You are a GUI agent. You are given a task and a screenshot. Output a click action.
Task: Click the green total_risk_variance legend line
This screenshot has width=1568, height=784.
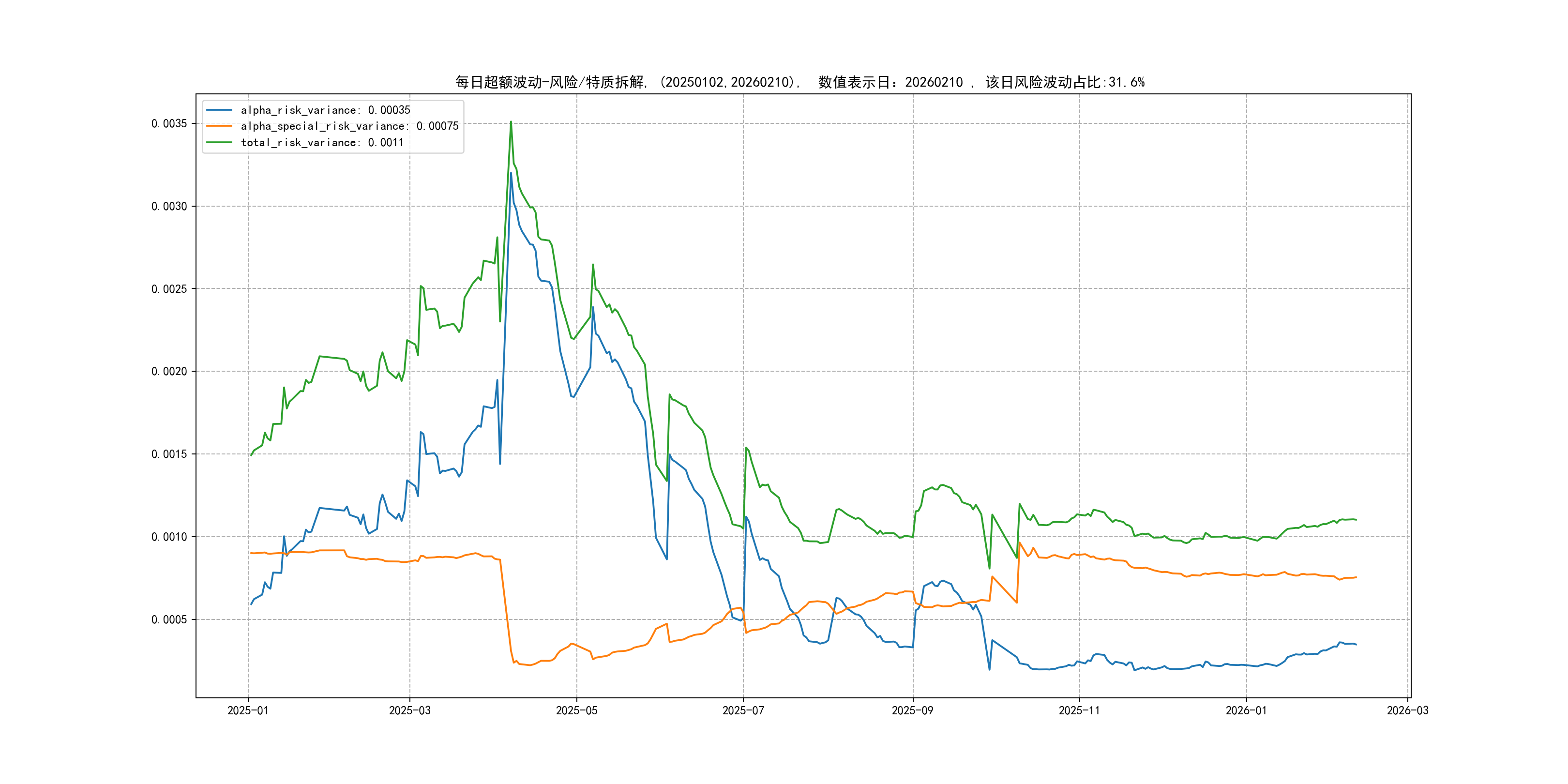[x=219, y=142]
